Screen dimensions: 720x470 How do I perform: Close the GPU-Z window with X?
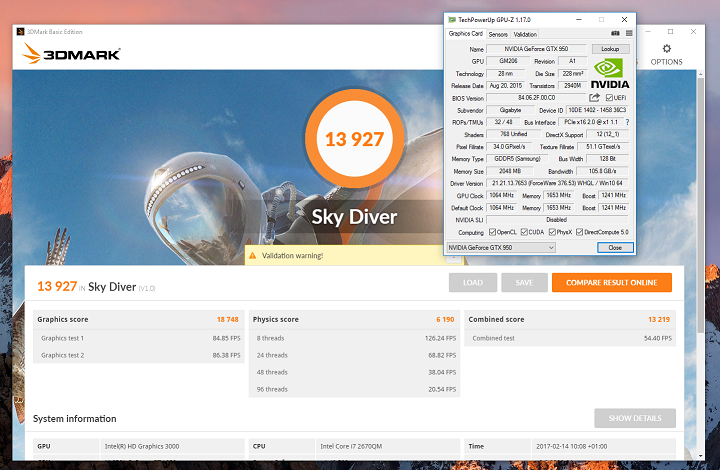click(624, 20)
